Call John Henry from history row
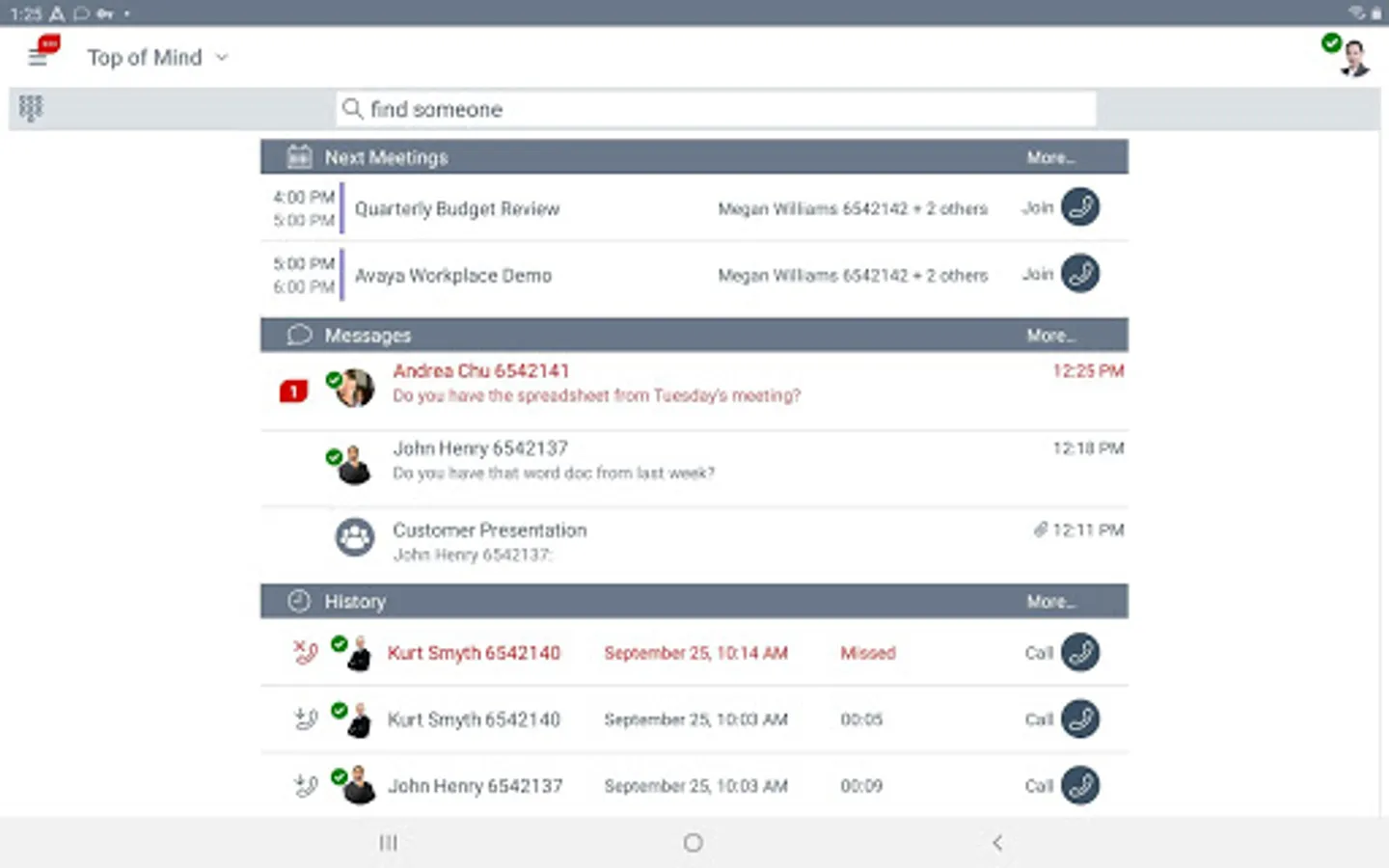 point(1080,785)
